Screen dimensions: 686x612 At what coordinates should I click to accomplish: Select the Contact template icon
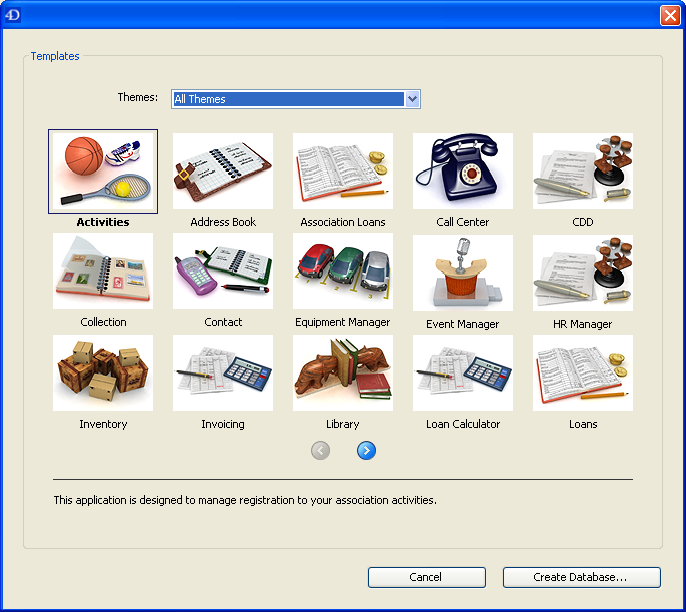223,272
